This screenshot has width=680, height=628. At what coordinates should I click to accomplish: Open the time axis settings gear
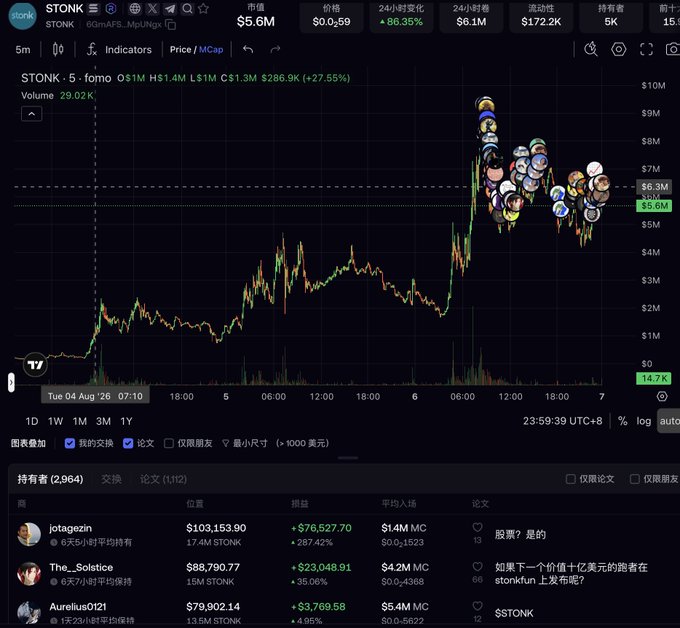coord(662,396)
